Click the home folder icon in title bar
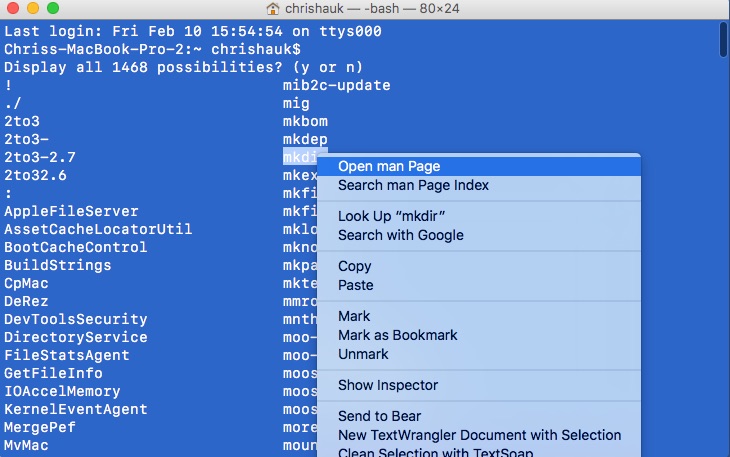The height and width of the screenshot is (457, 730). point(273,8)
